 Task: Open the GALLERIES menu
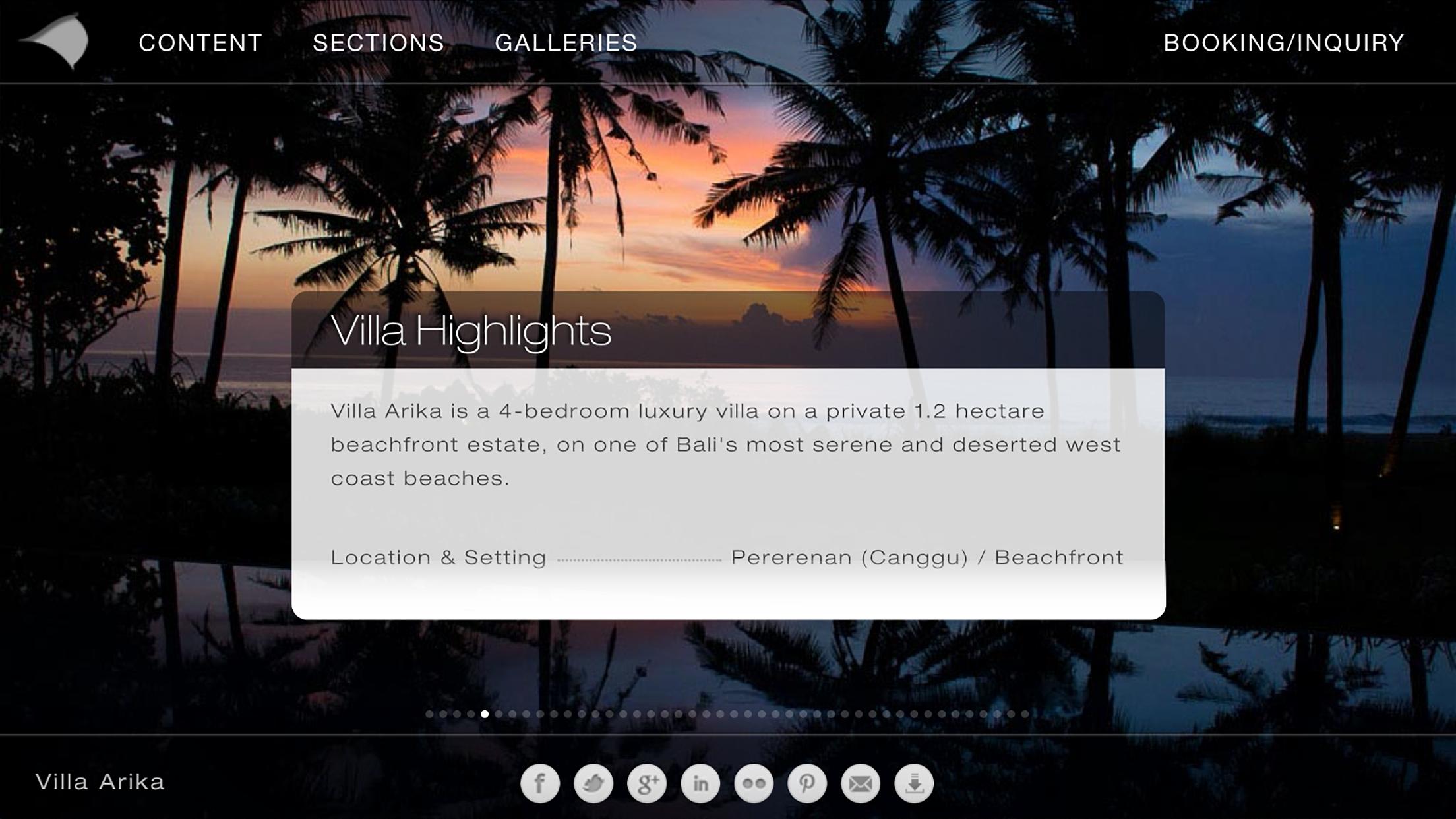tap(566, 43)
